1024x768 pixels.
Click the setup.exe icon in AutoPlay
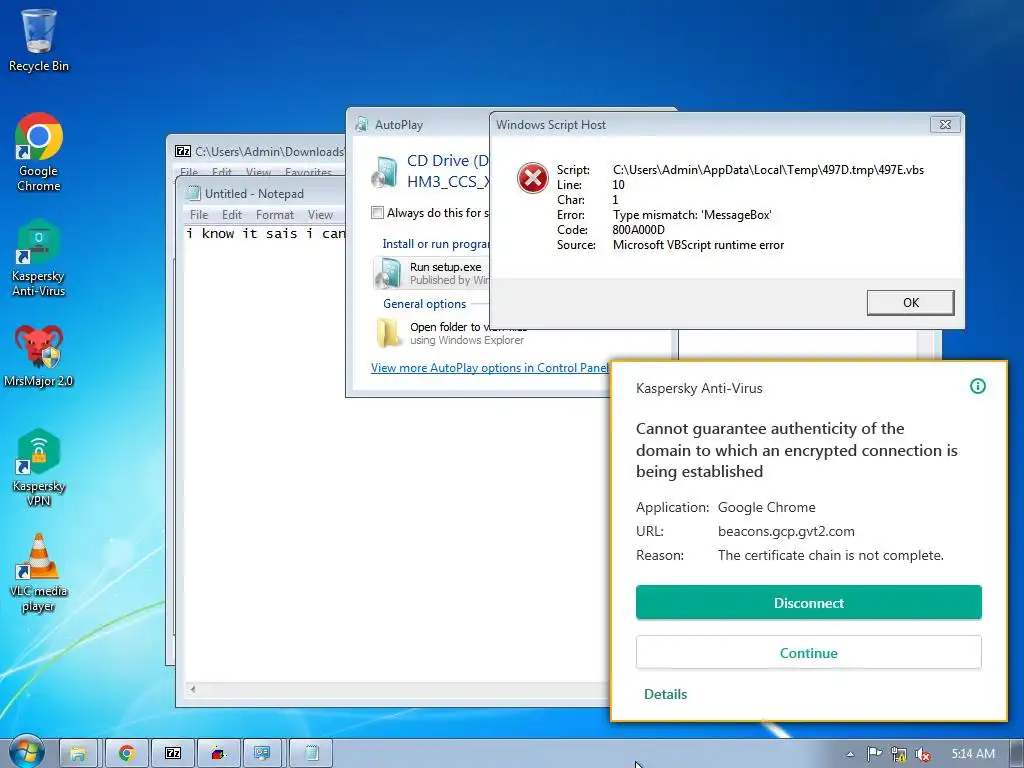click(388, 272)
